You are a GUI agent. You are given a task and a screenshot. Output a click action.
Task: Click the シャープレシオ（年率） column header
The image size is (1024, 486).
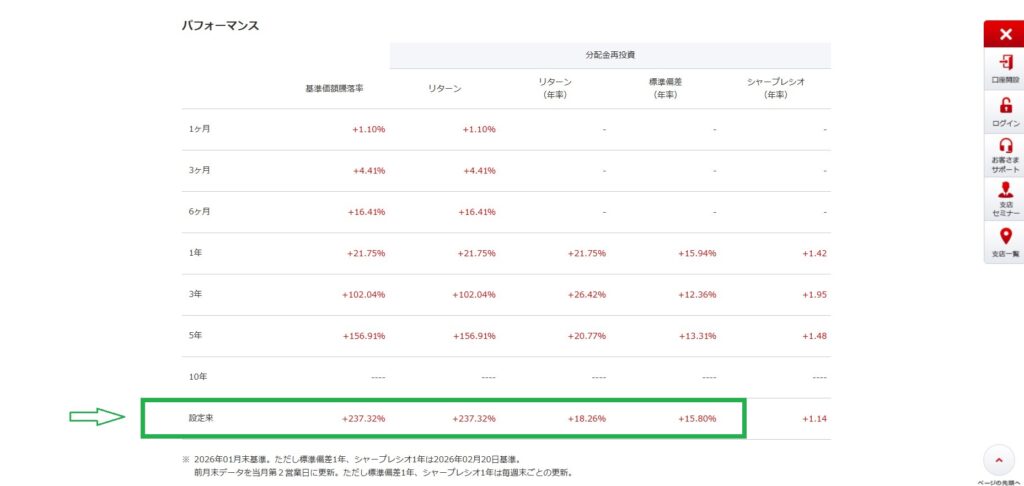775,88
